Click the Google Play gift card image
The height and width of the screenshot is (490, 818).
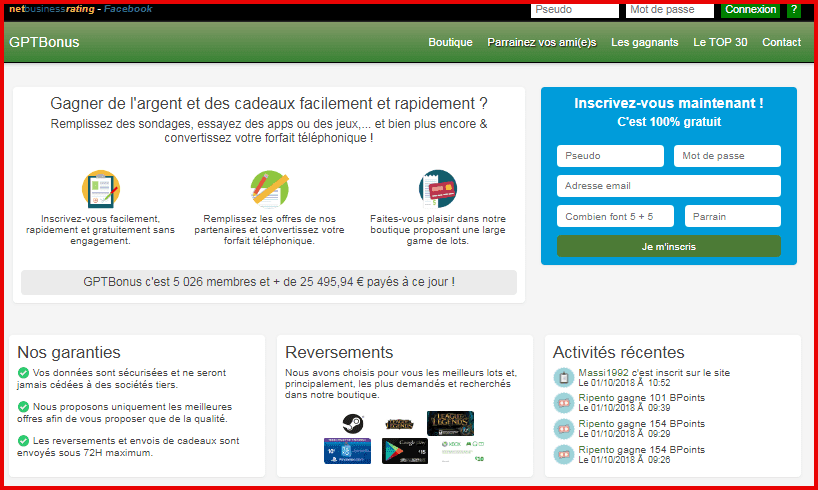pos(404,451)
